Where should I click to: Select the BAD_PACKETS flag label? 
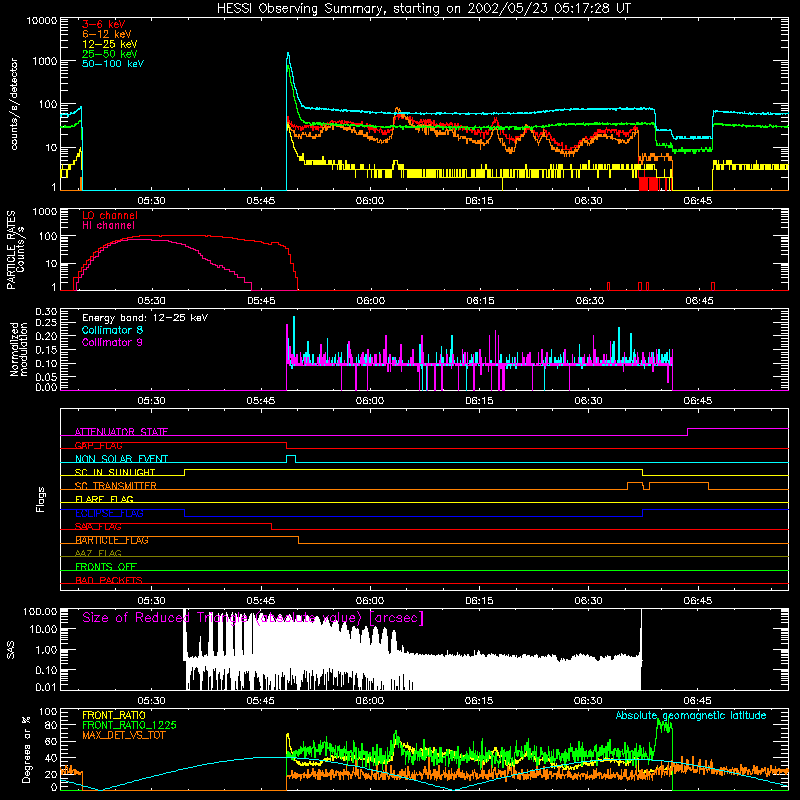click(109, 580)
